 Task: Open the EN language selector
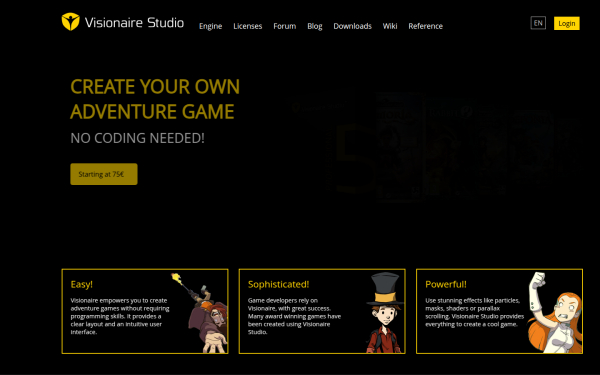pyautogui.click(x=538, y=23)
